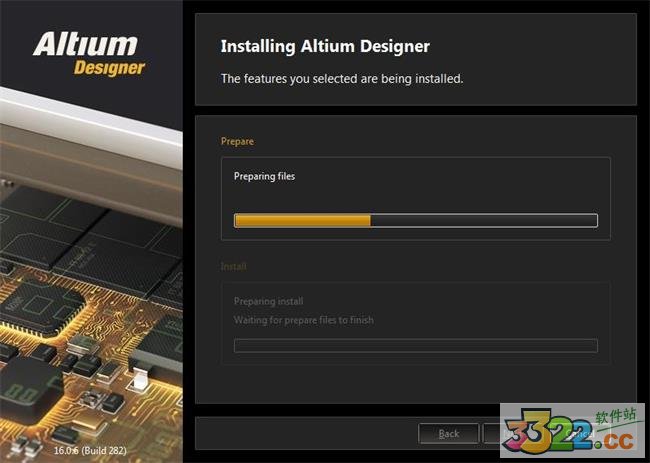Click Waiting for prepare files to finish

(x=303, y=320)
